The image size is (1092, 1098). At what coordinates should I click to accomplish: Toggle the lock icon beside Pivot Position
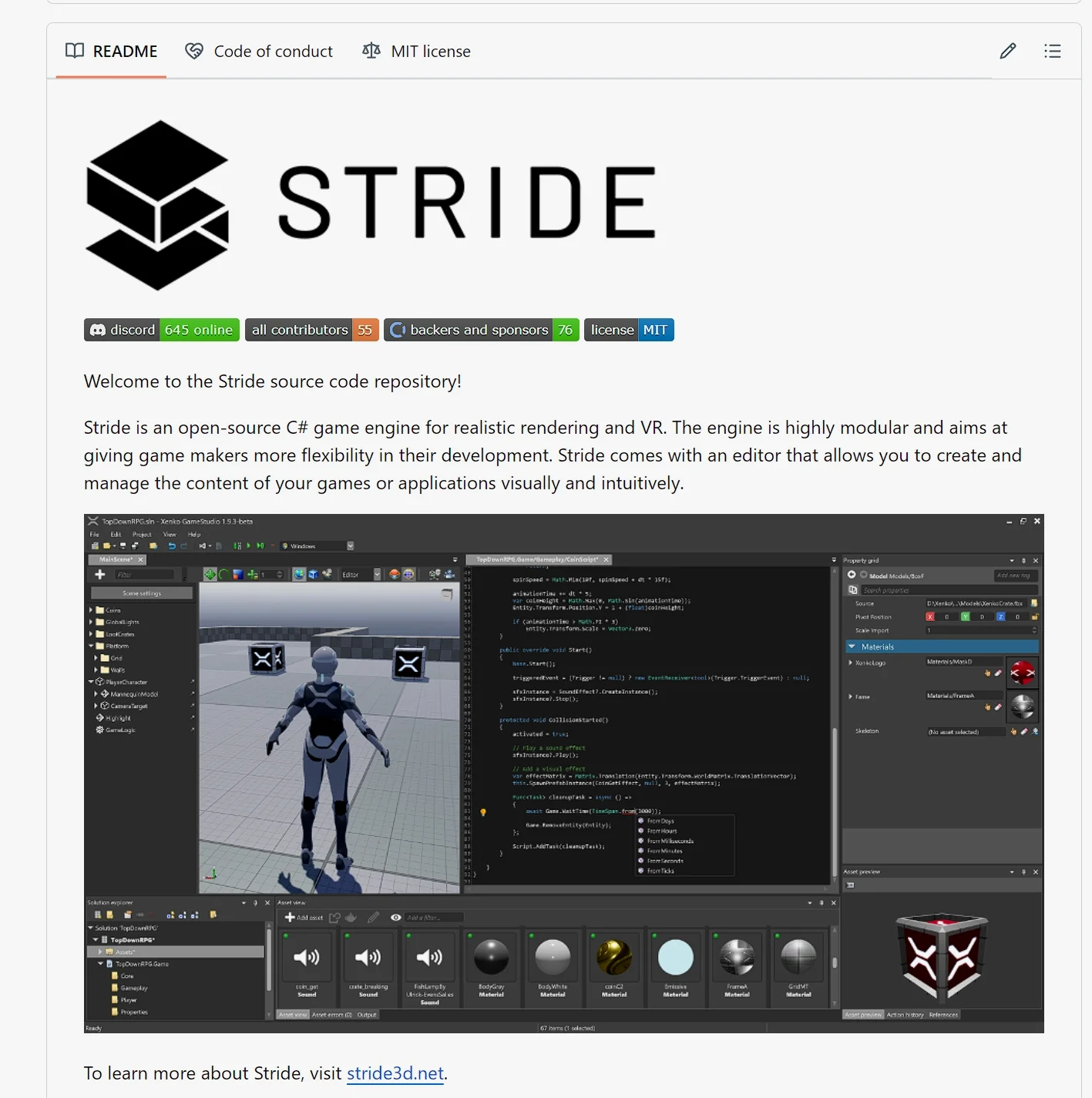point(1034,616)
